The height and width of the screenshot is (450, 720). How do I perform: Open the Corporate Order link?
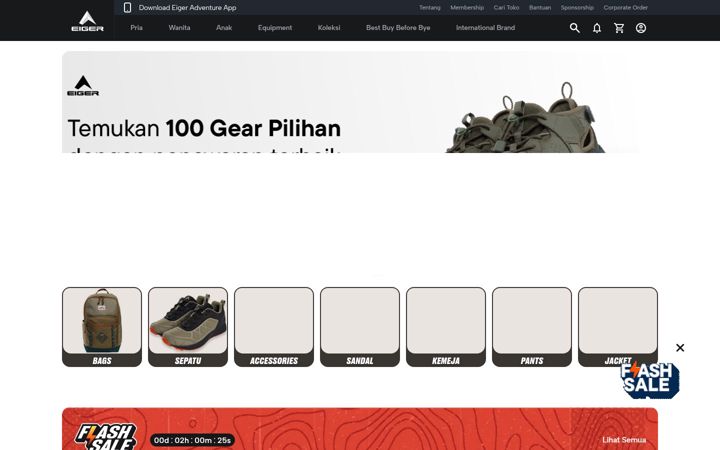(625, 7)
